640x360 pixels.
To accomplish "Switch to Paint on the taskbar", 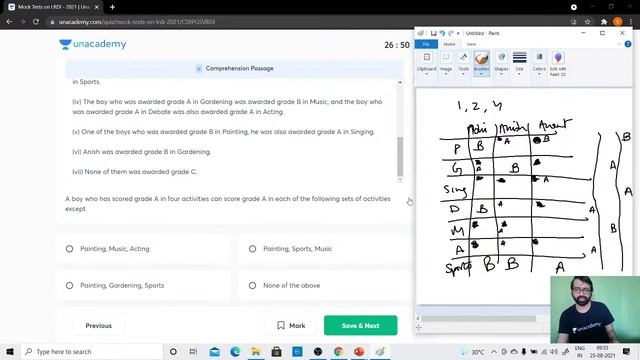I will (x=380, y=351).
